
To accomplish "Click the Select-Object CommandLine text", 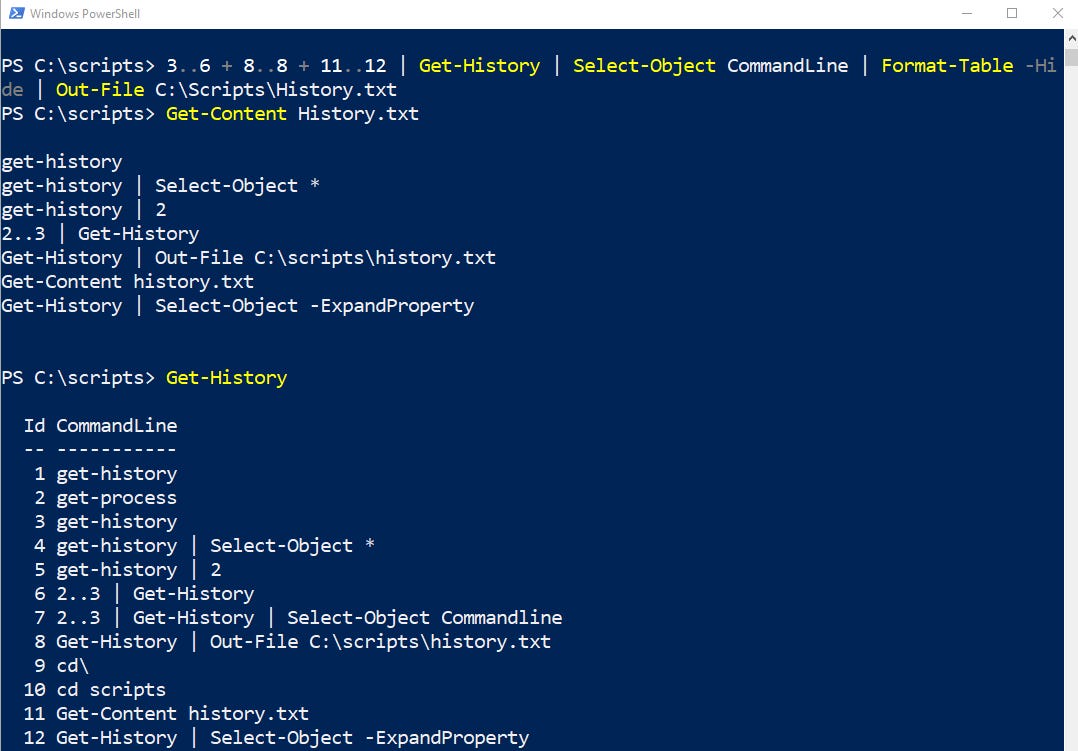I will 644,65.
